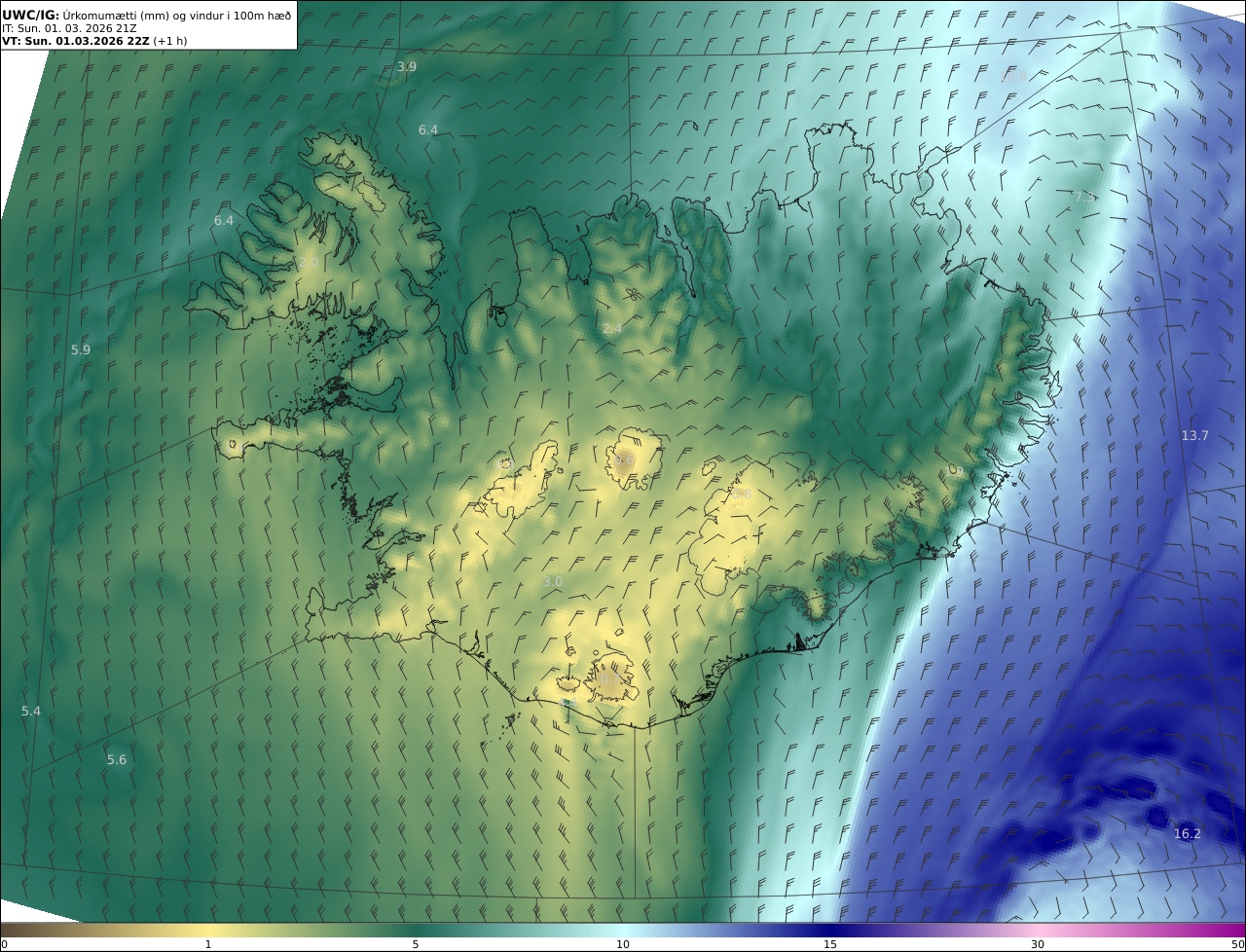Click the '50' tick on the color scale
Viewport: 1246px width, 952px height.
tap(1237, 944)
